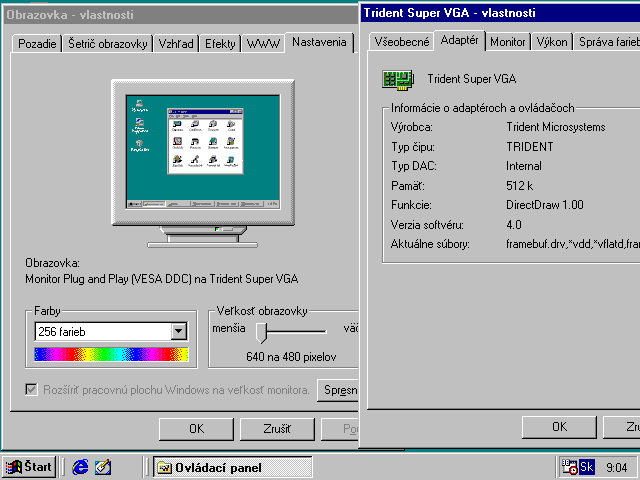Click the Start button
Screen dimensions: 640x480
point(29,467)
